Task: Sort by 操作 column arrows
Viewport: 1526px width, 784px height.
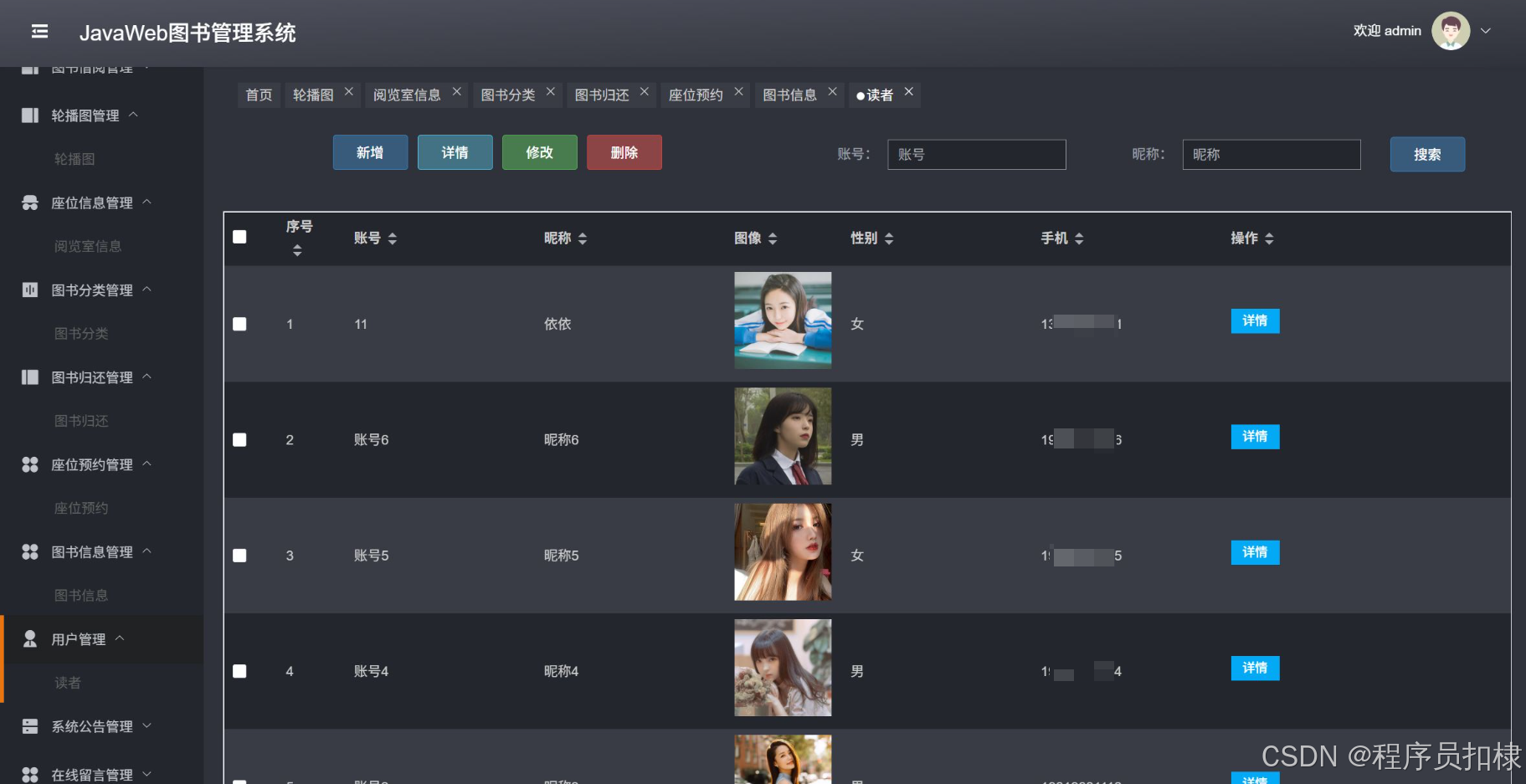Action: (x=1269, y=238)
